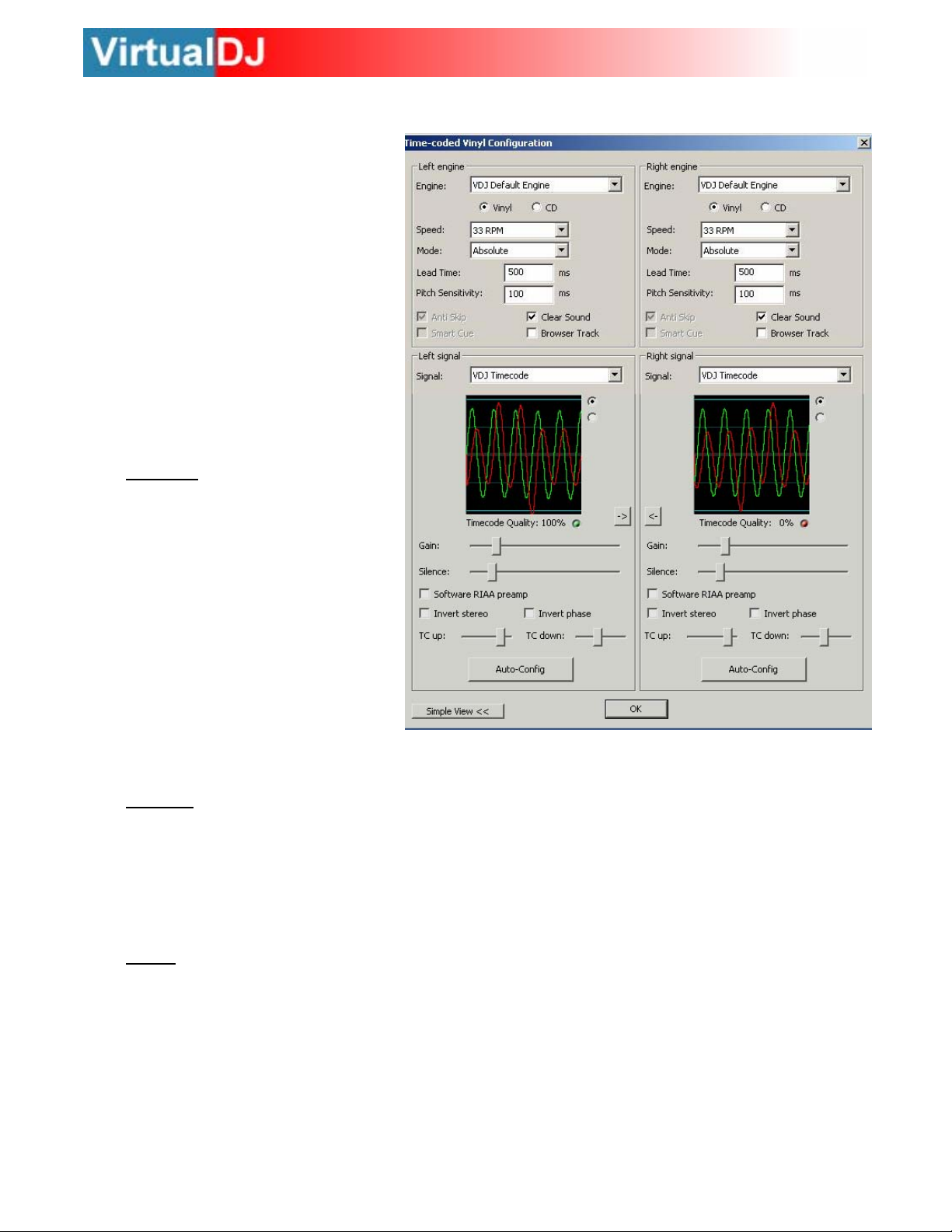Check Invert phase in Left signal
The image size is (952, 1232).
click(x=528, y=613)
